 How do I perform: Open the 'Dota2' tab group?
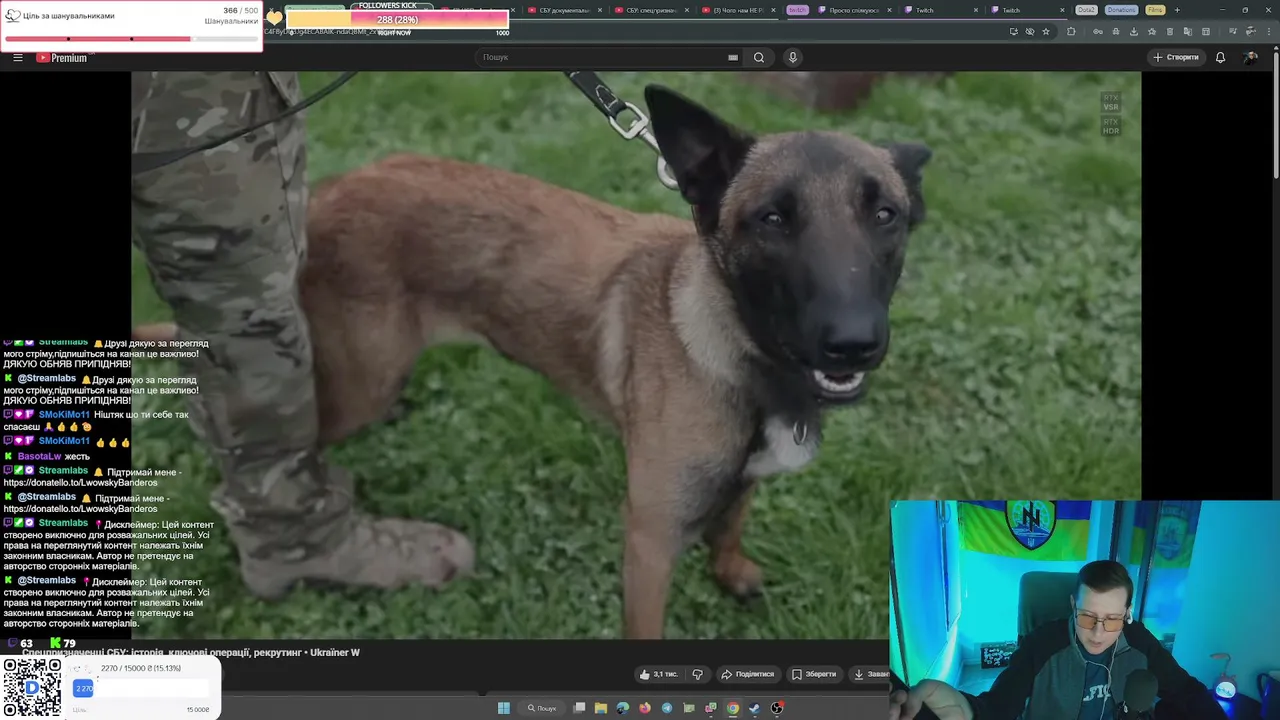click(x=1086, y=10)
